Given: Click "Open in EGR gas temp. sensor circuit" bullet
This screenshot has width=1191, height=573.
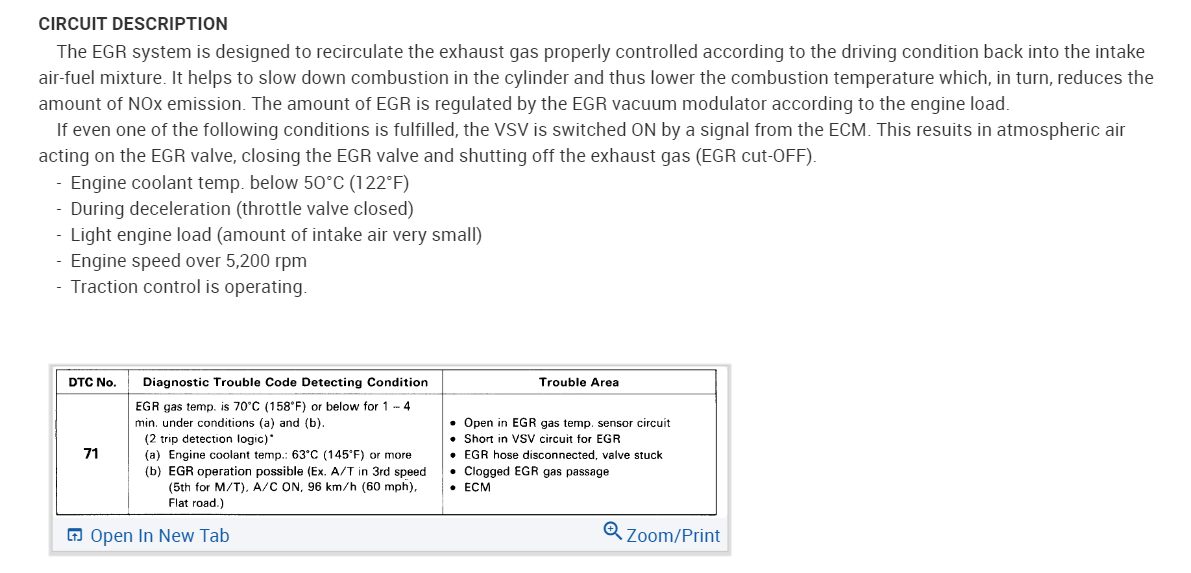Looking at the screenshot, I should [x=567, y=423].
